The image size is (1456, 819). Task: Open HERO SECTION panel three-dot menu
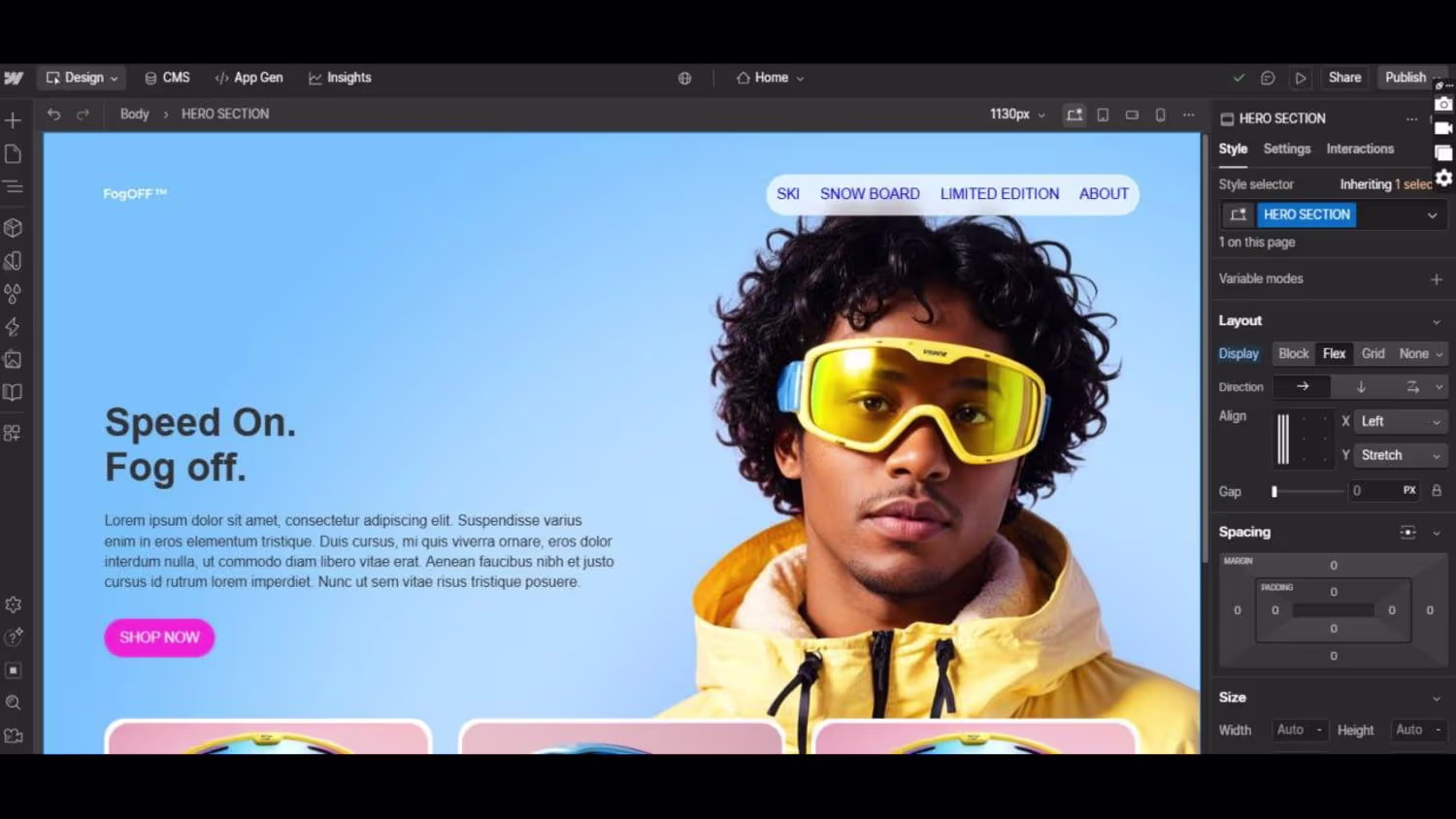coord(1411,118)
